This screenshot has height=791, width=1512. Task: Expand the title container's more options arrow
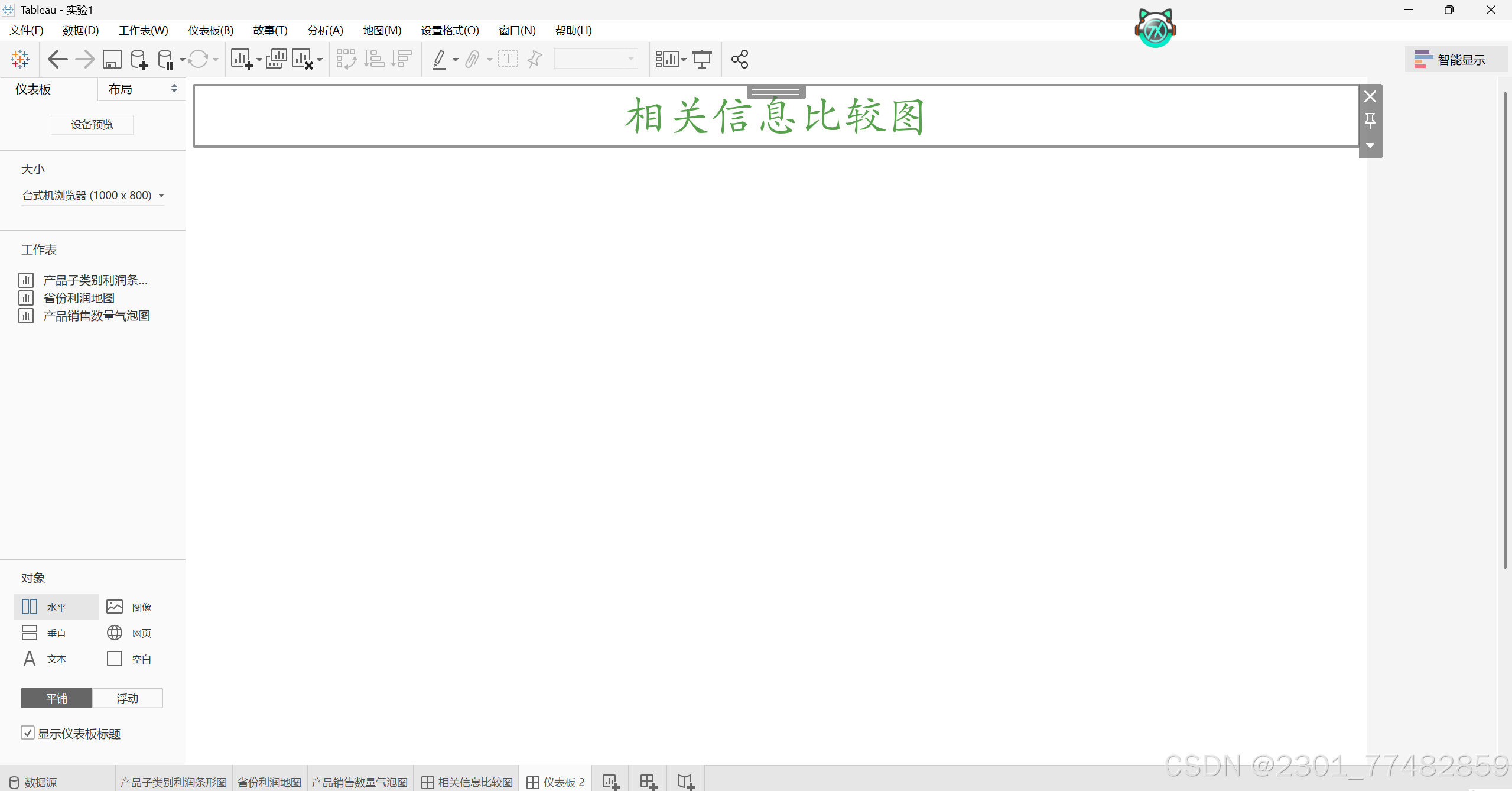click(1370, 145)
